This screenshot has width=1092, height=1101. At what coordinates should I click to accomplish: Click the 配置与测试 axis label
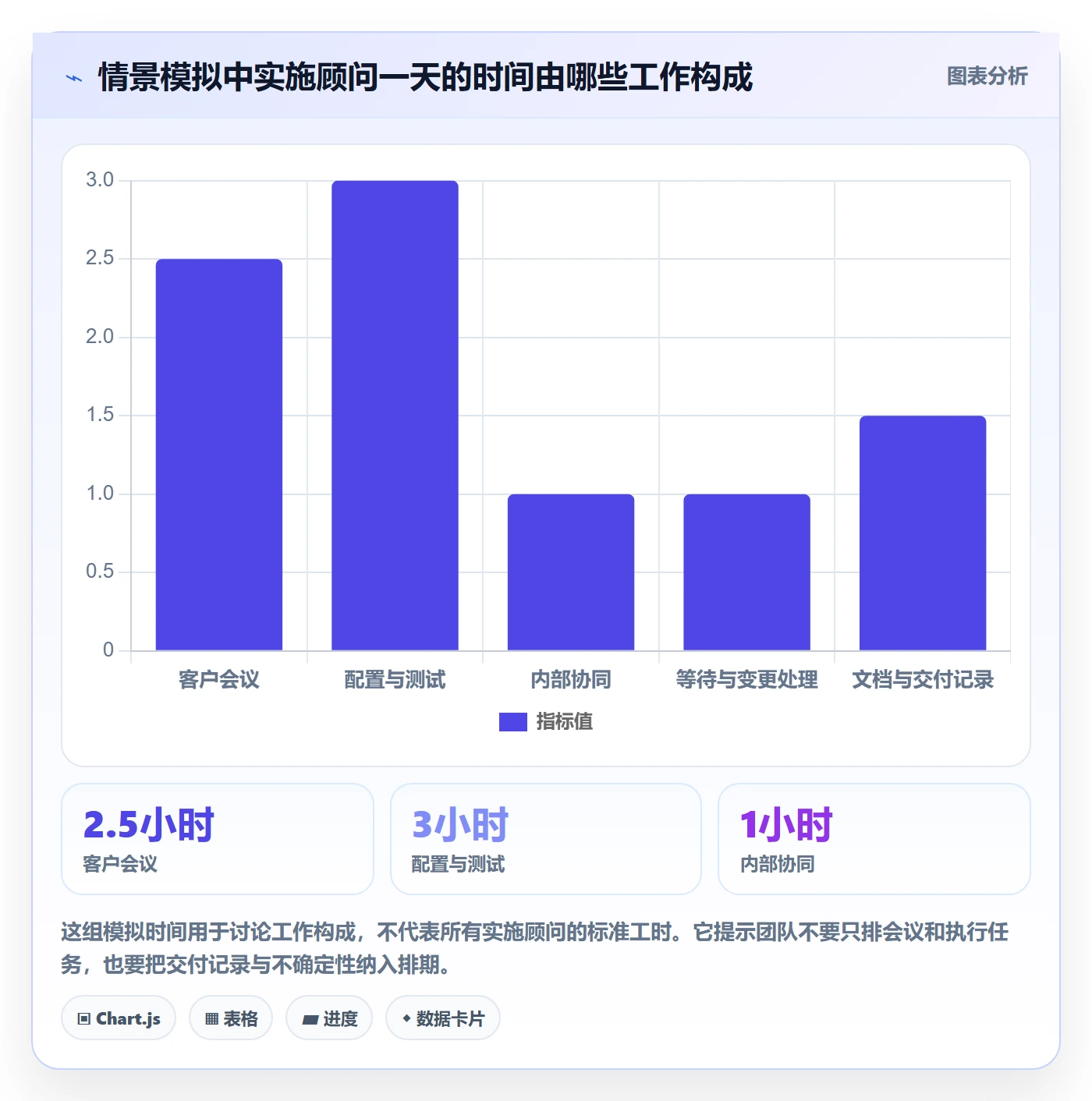(395, 680)
